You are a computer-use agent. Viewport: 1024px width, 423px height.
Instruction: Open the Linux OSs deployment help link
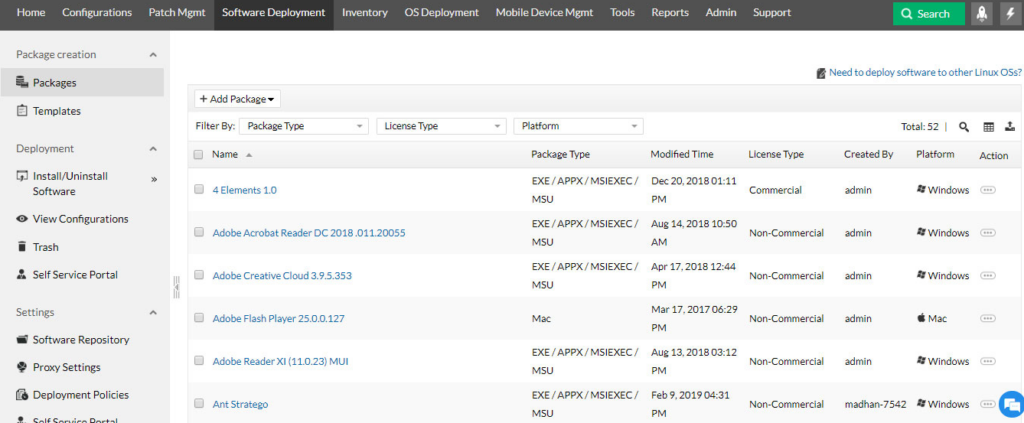click(925, 72)
